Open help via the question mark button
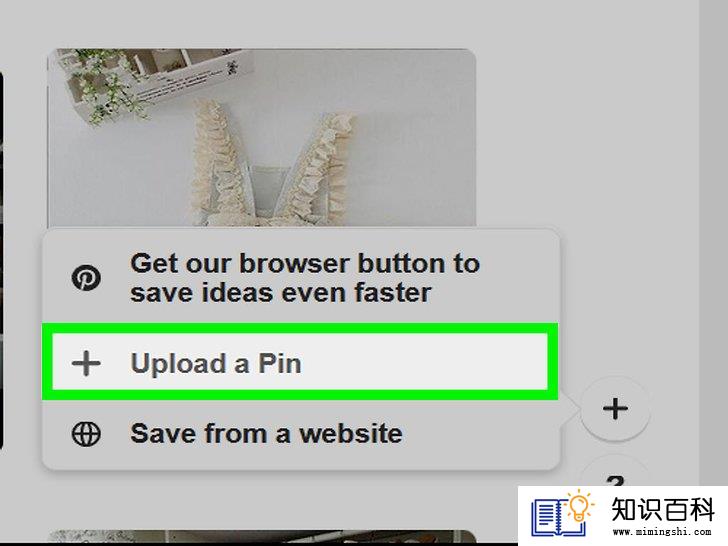 pyautogui.click(x=615, y=474)
